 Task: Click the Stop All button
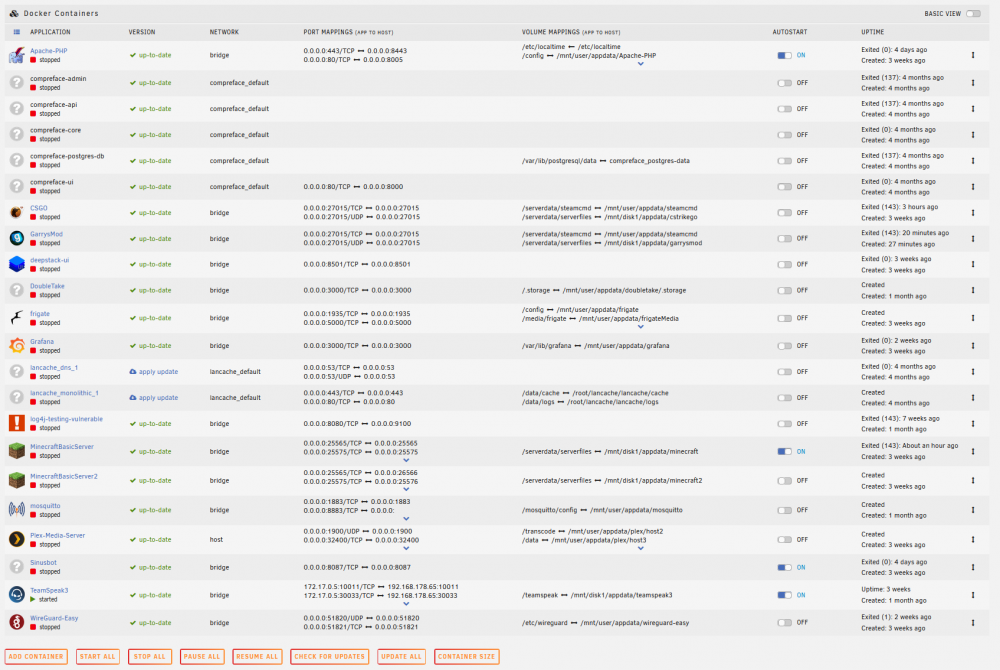point(149,657)
